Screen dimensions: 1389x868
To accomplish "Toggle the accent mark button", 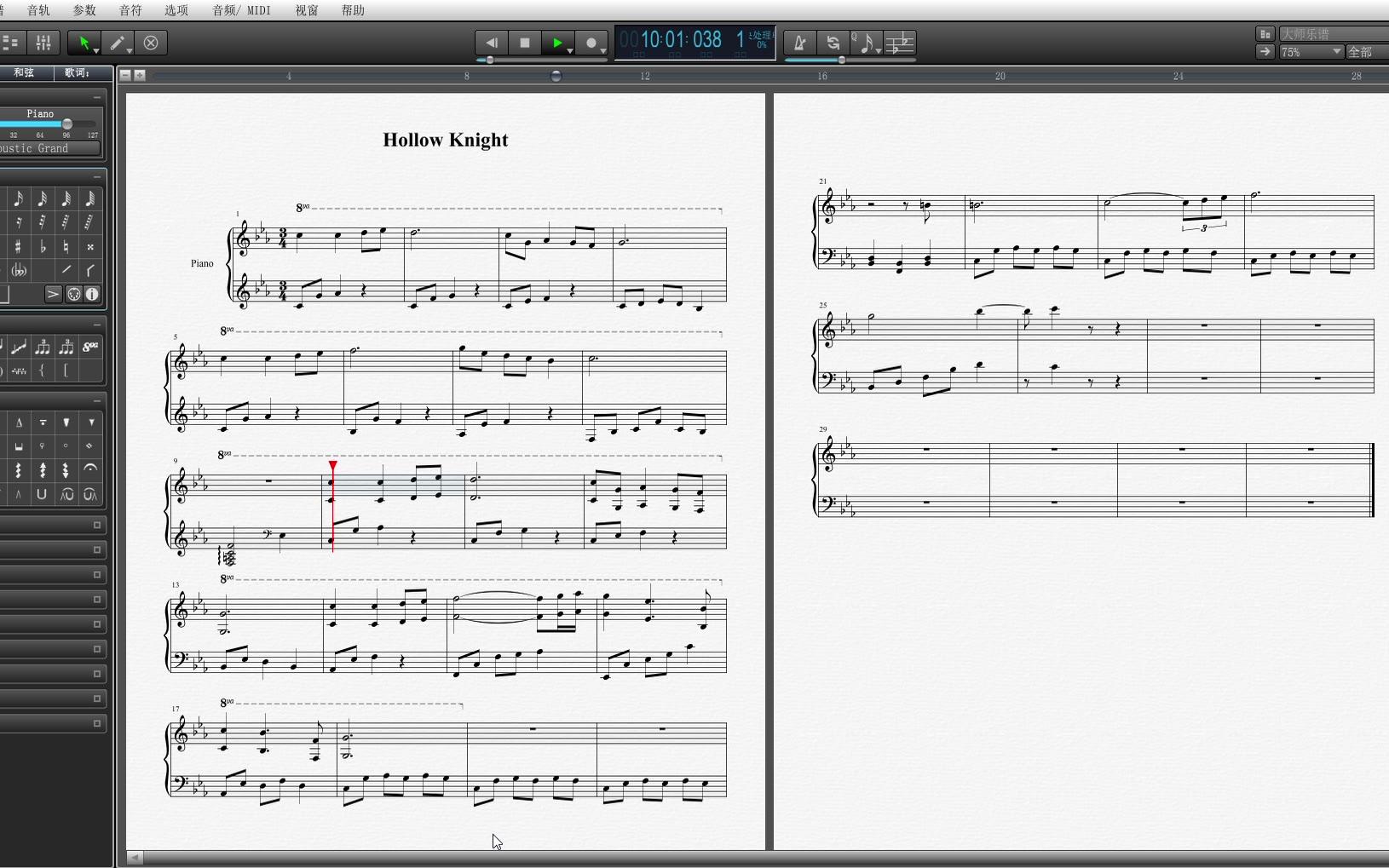I will point(53,295).
